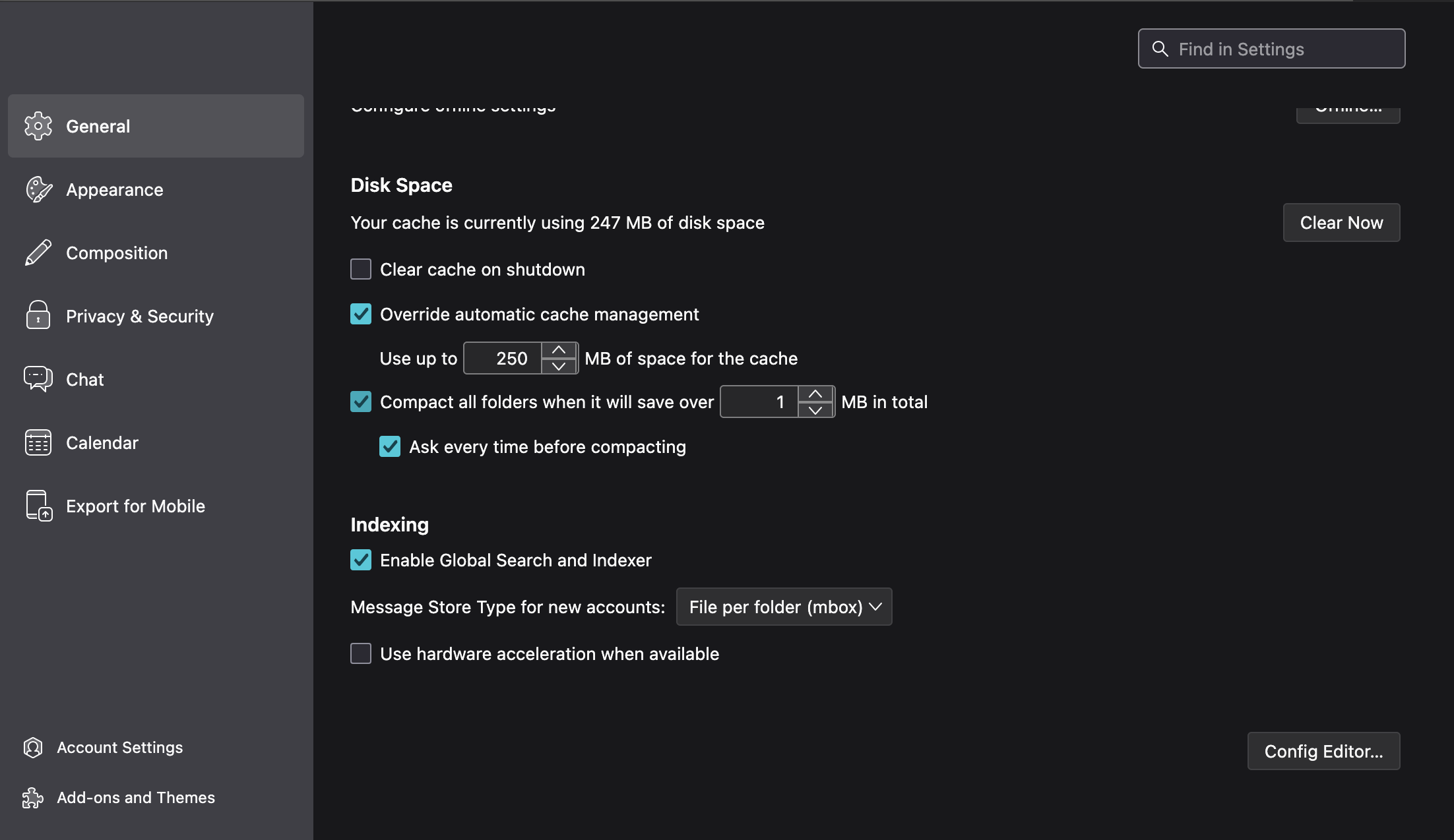
Task: Open the Account Settings page
Action: pyautogui.click(x=119, y=748)
